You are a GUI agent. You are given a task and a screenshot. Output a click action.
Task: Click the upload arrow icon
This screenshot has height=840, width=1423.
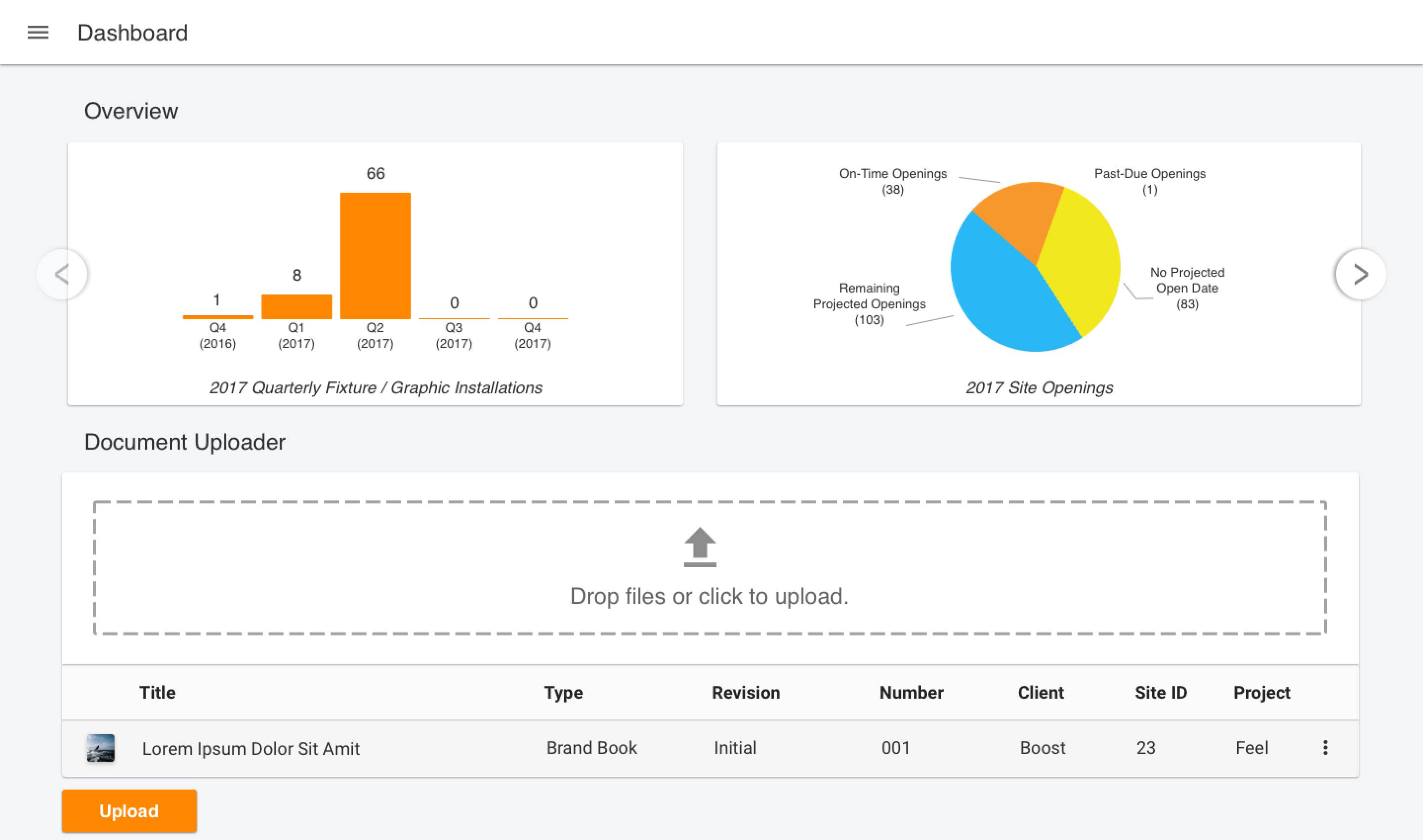(700, 547)
